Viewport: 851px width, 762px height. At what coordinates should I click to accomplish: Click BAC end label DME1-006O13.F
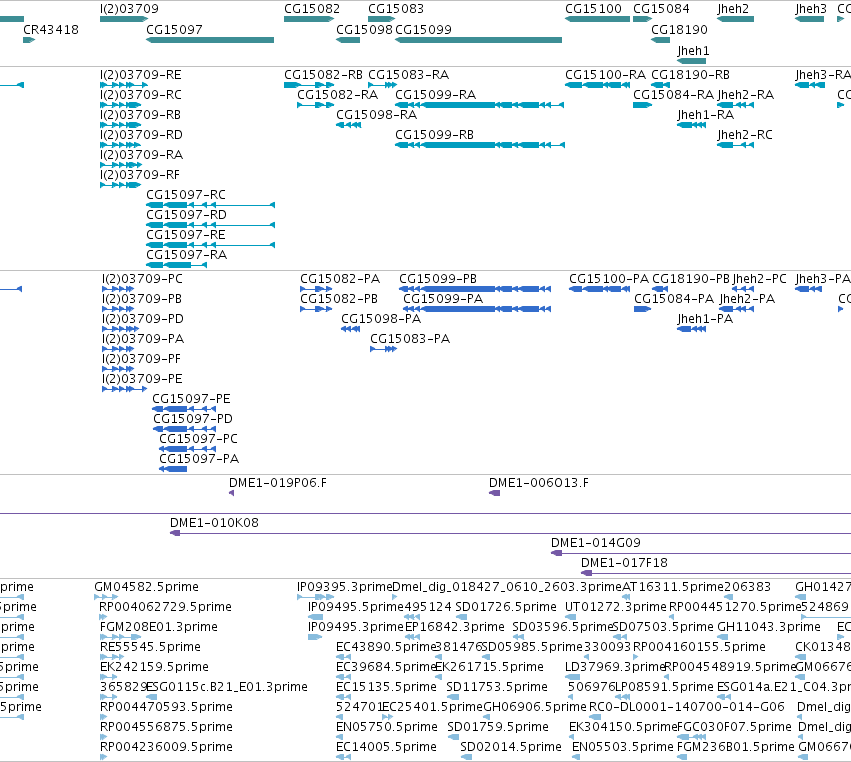[539, 483]
